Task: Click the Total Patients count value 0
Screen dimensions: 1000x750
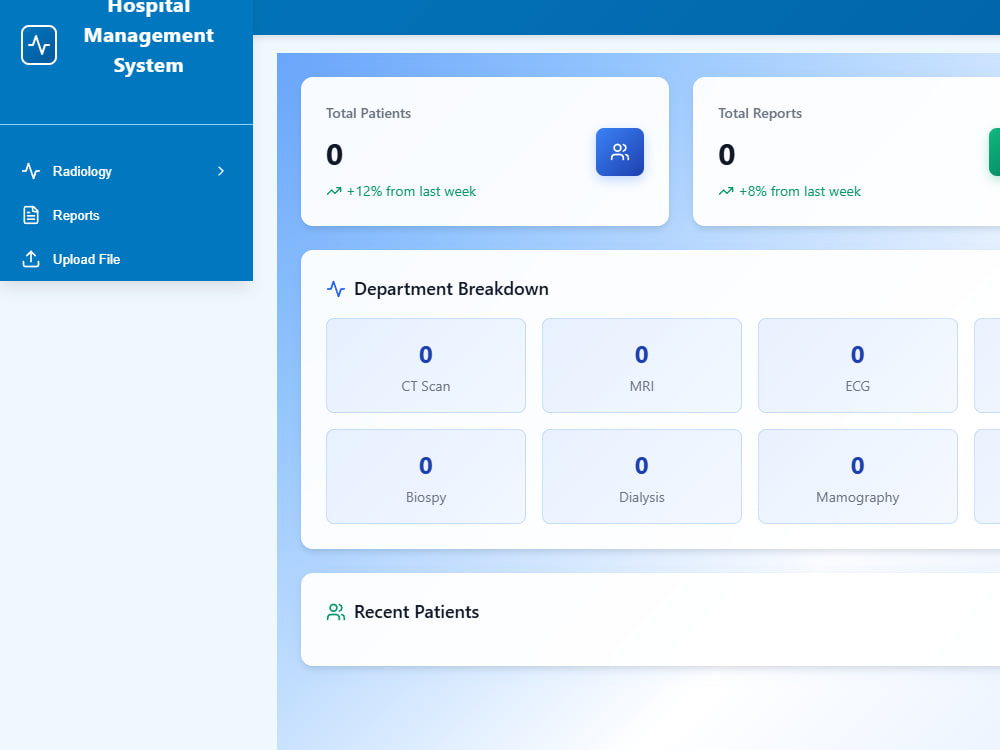Action: (x=334, y=154)
